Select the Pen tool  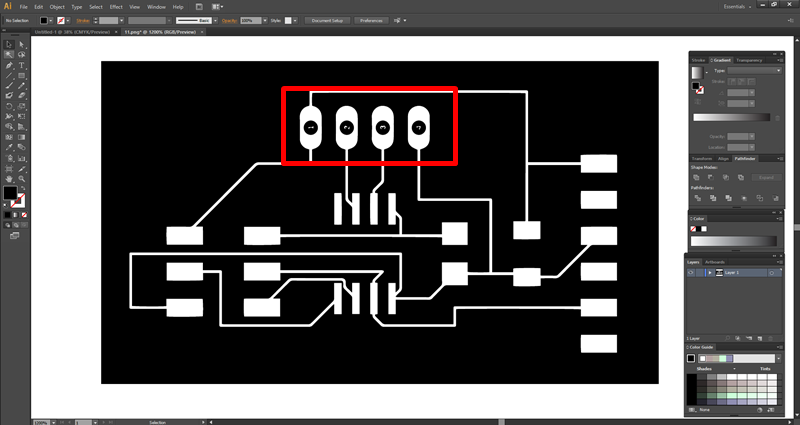click(9, 66)
